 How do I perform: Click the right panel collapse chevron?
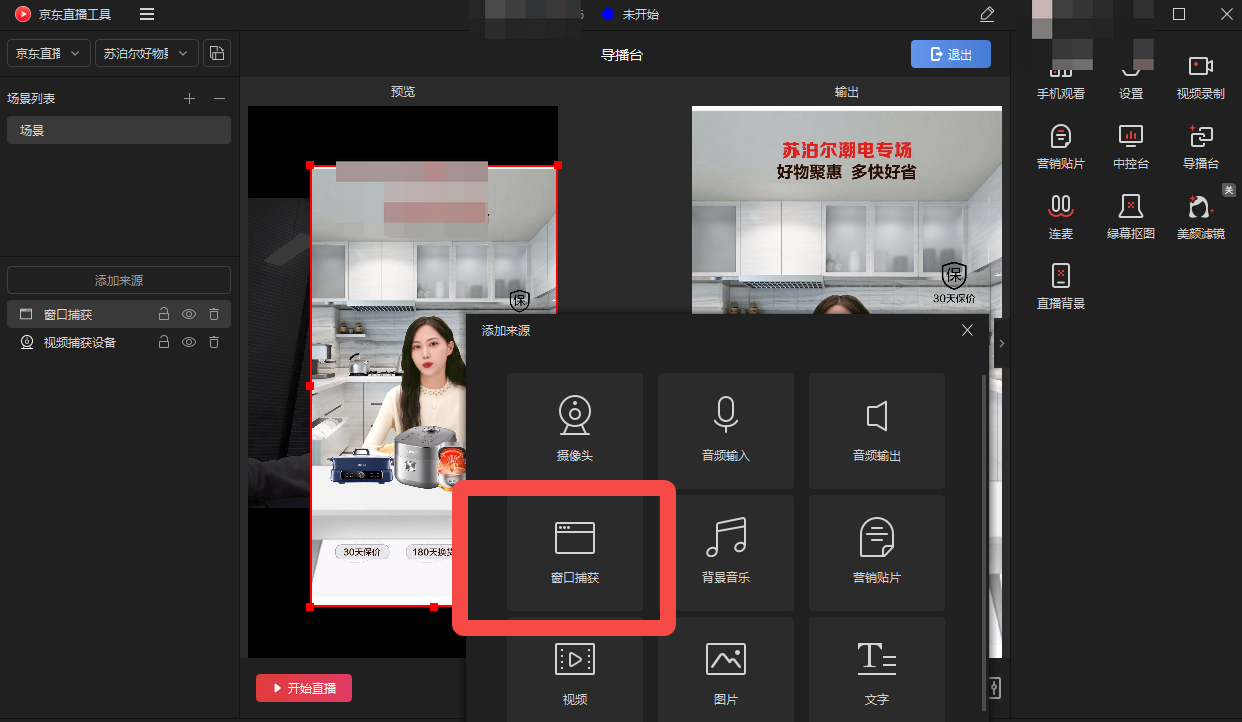1002,343
